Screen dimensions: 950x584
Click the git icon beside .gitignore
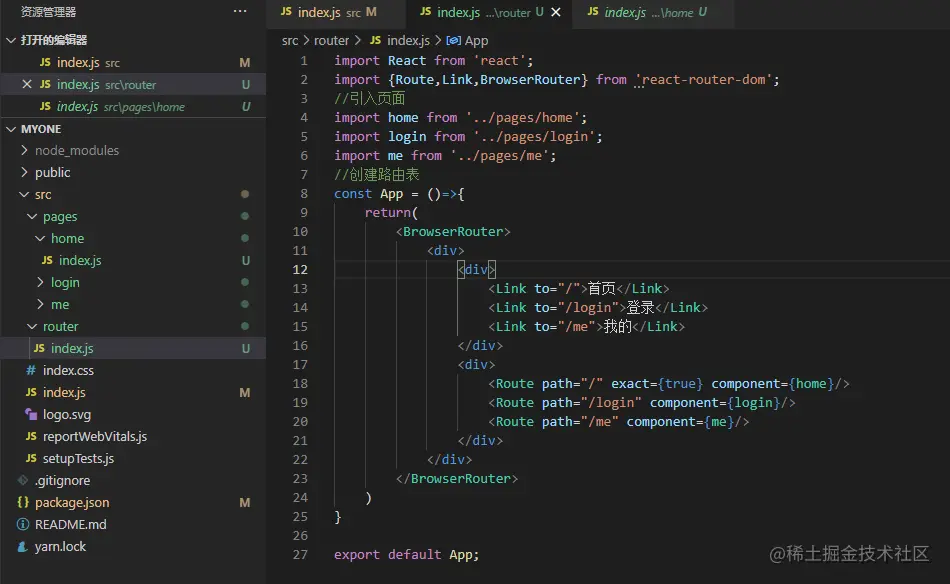(23, 480)
